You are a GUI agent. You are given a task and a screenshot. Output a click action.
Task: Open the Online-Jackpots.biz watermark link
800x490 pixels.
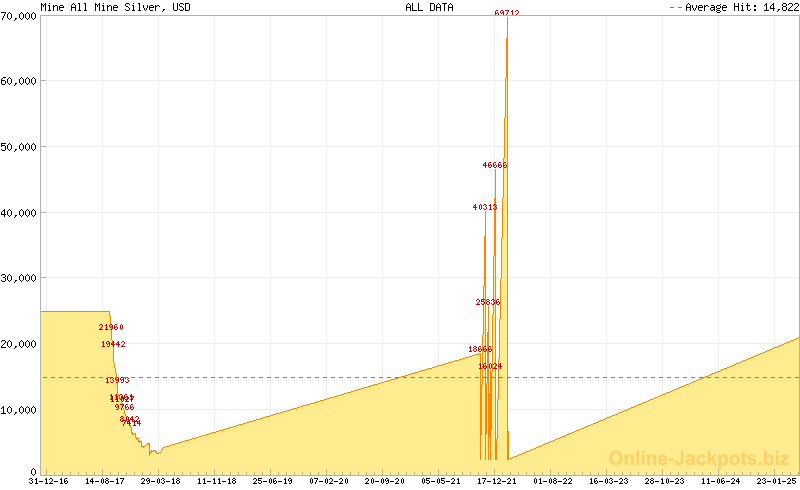pyautogui.click(x=693, y=458)
